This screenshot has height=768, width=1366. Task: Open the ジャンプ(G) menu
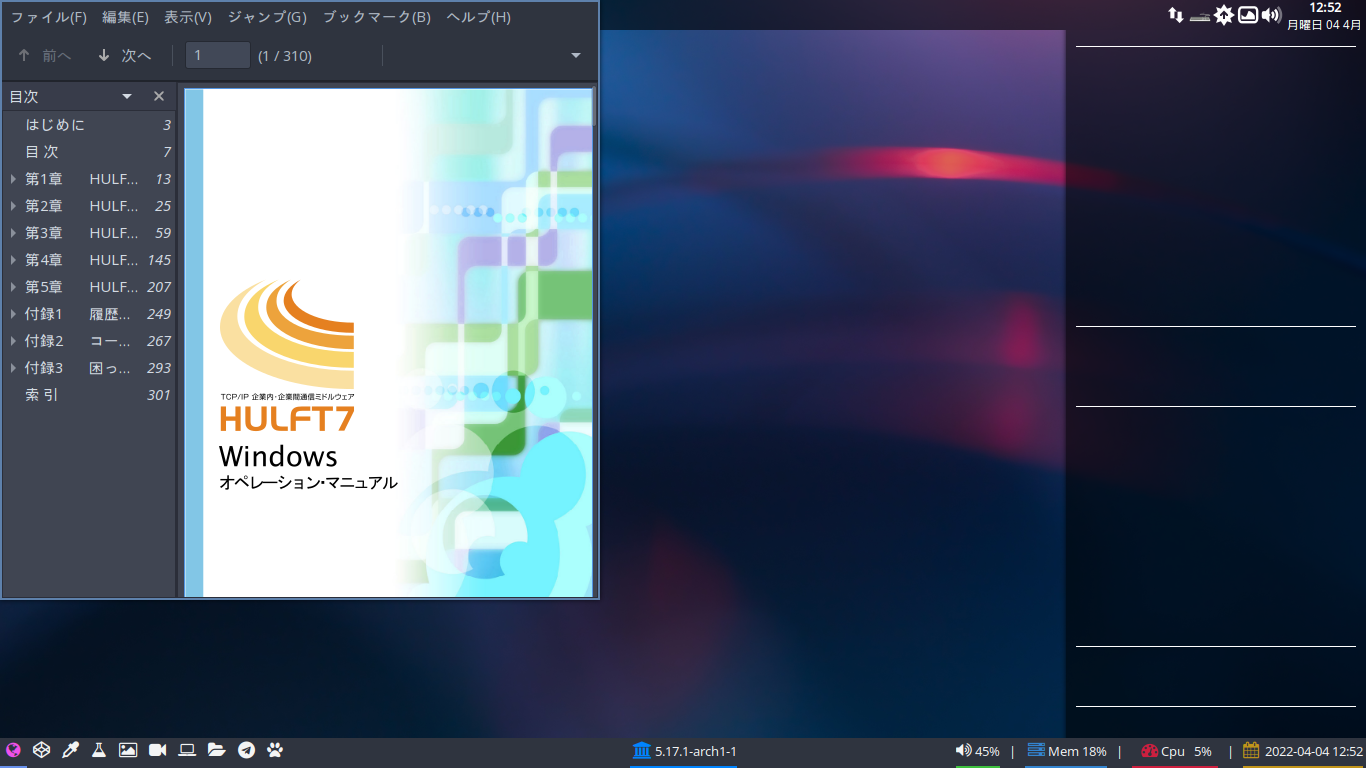coord(267,17)
